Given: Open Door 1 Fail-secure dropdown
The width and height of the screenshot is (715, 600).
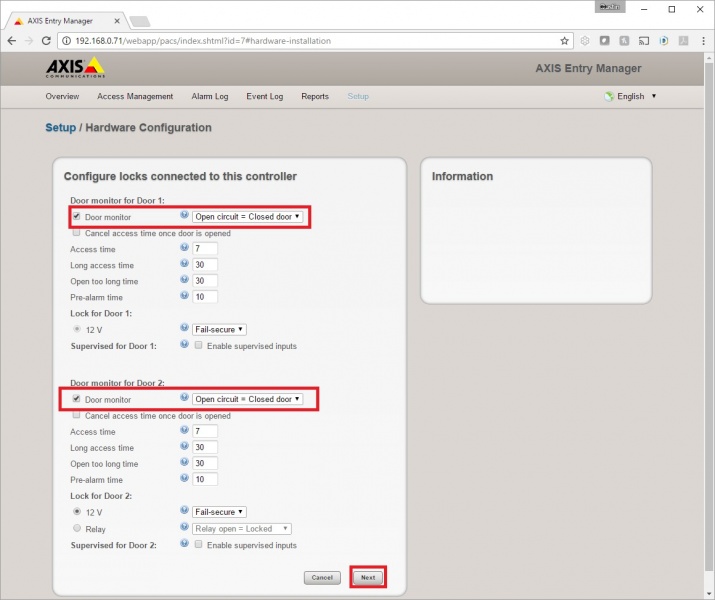Looking at the screenshot, I should click(x=219, y=329).
